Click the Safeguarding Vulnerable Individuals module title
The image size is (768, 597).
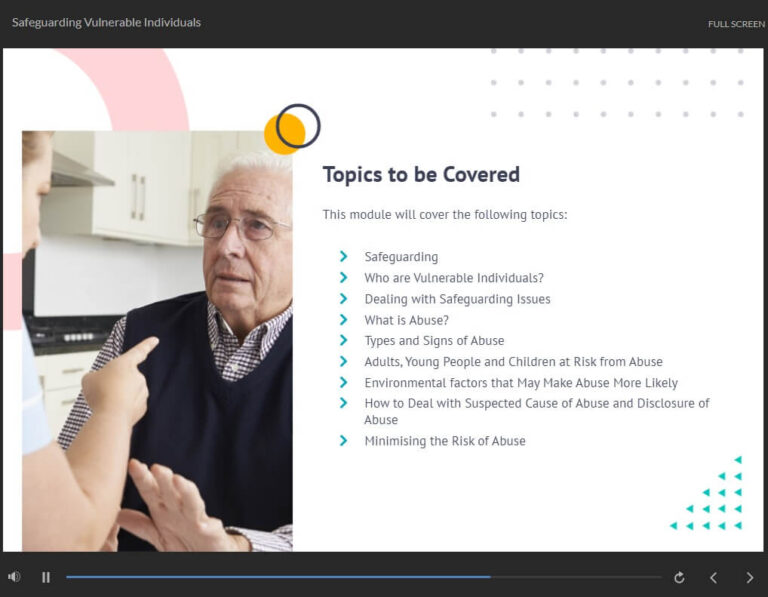106,22
